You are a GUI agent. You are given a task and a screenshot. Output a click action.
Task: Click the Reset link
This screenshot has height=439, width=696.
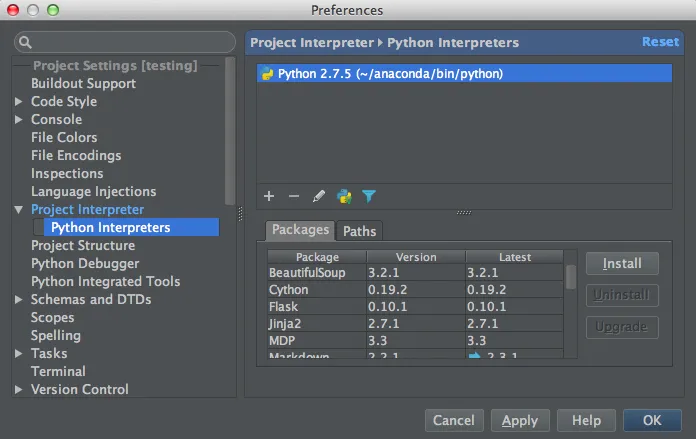(x=659, y=42)
